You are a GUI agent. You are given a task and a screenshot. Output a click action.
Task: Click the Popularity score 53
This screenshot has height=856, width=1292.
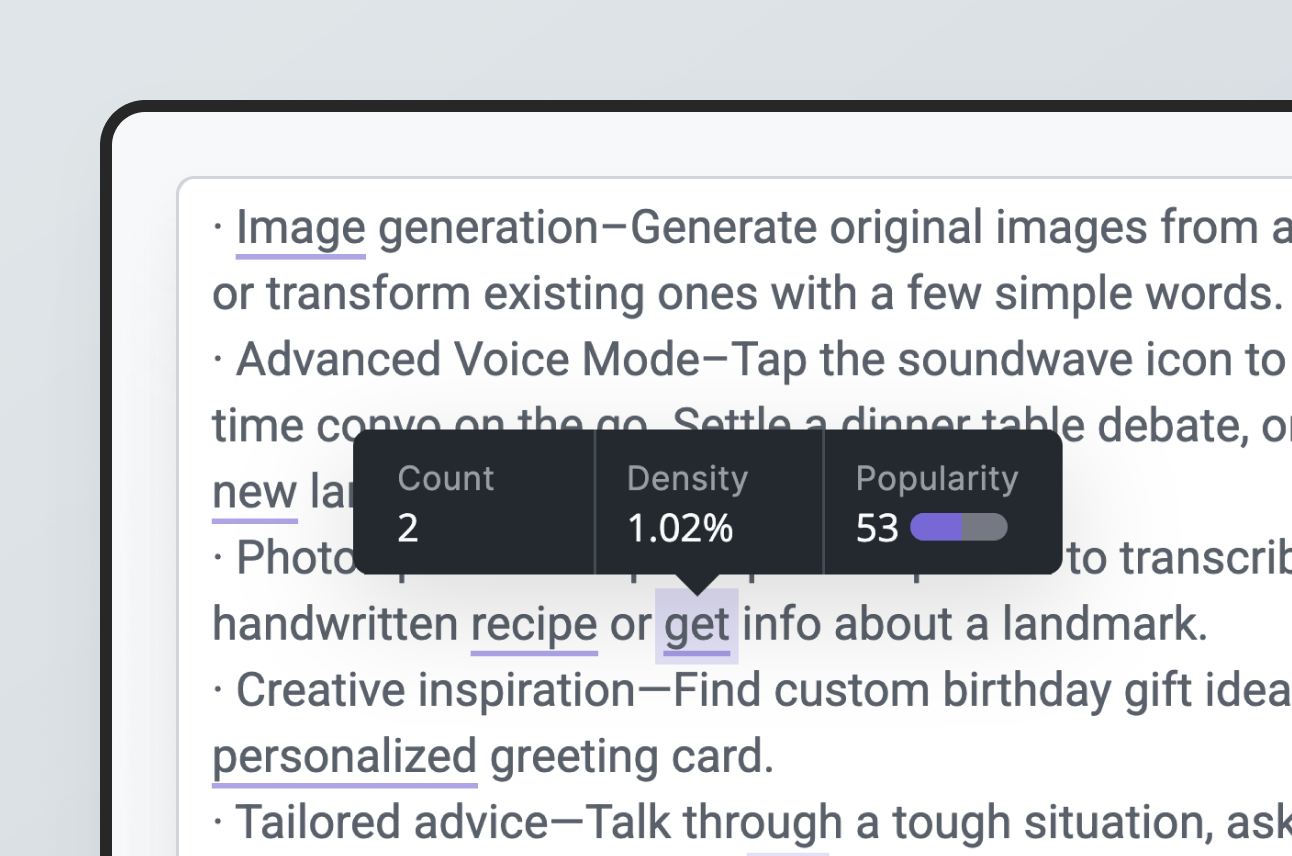click(x=877, y=528)
